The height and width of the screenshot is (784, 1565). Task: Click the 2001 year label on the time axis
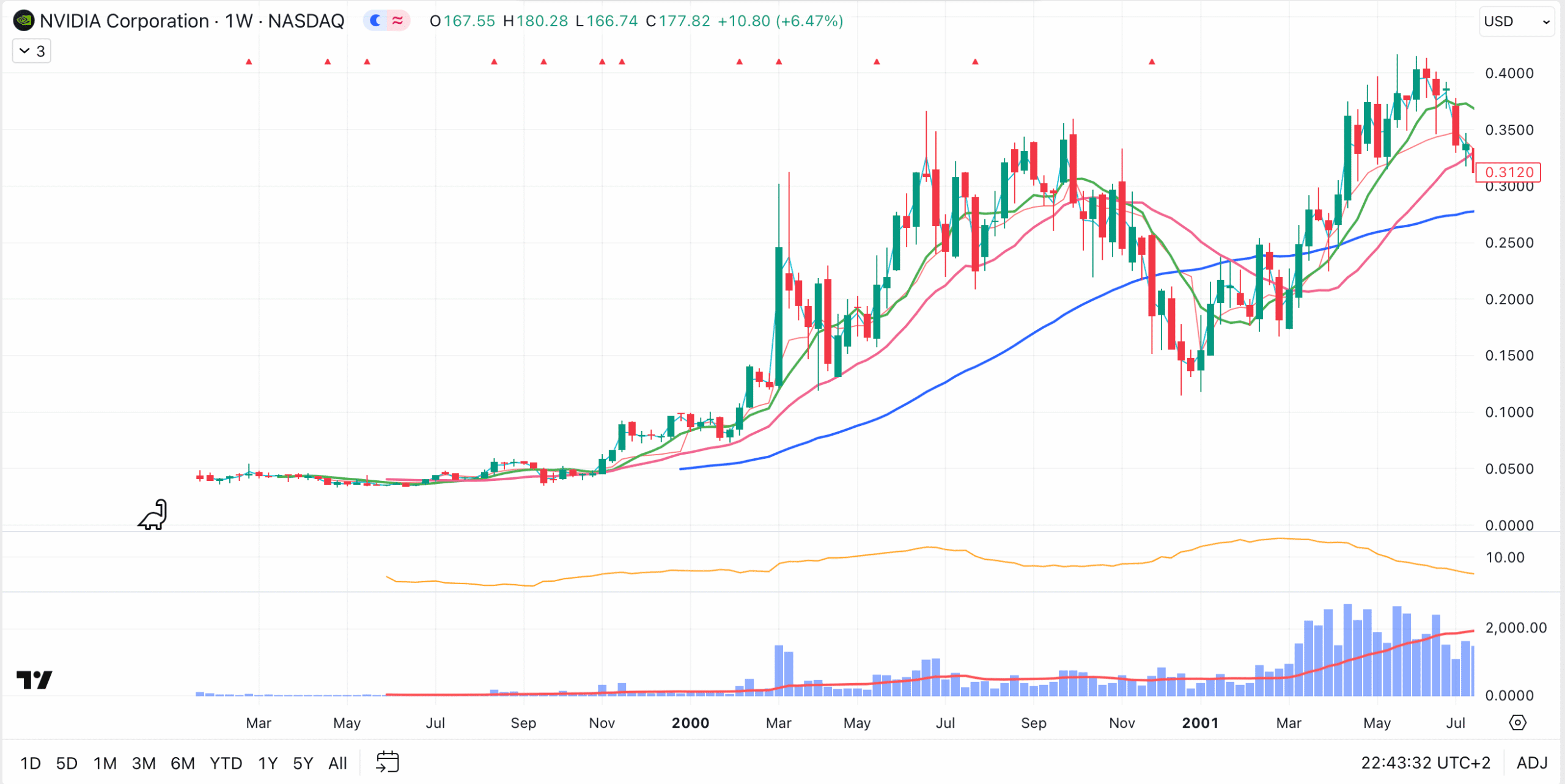[1201, 723]
